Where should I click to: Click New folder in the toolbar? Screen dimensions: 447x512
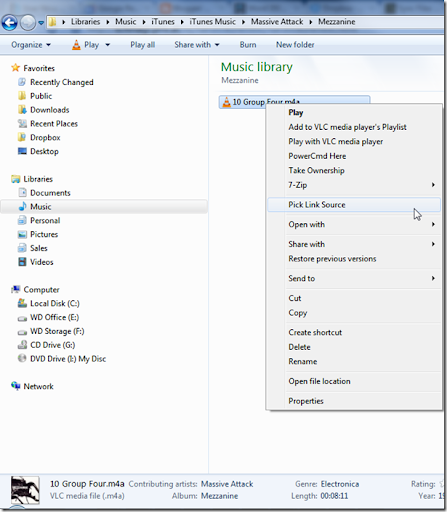(295, 45)
